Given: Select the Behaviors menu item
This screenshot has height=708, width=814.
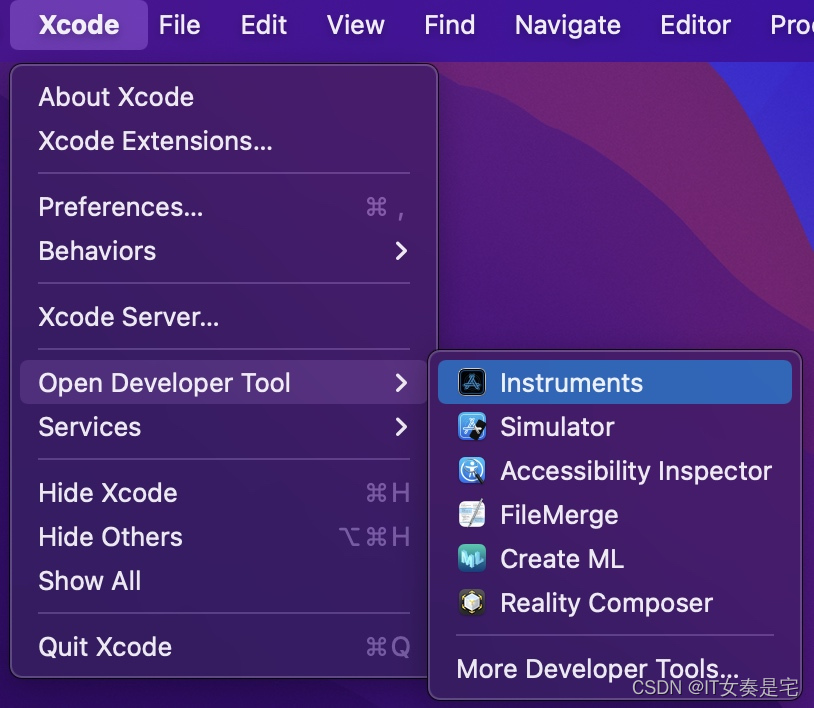Looking at the screenshot, I should tap(224, 251).
